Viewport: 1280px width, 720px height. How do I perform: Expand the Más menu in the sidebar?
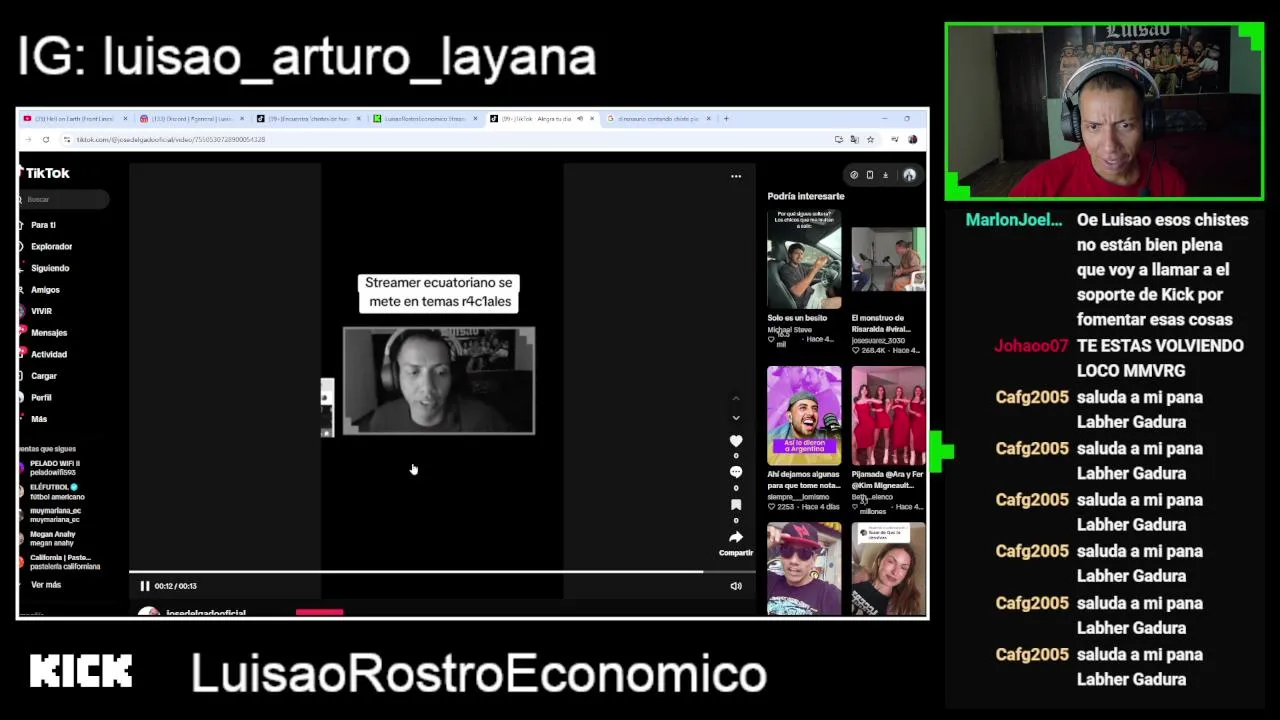click(34, 419)
